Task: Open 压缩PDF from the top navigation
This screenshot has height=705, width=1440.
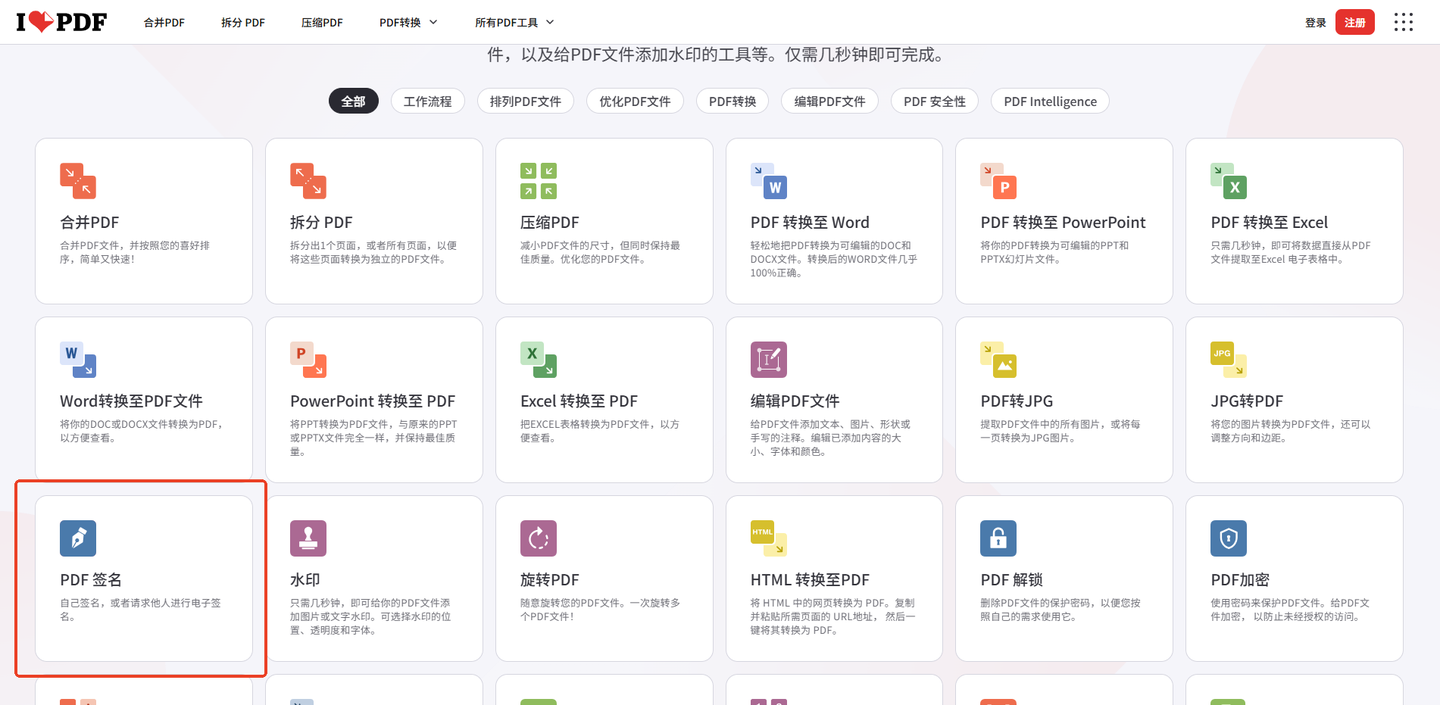Action: [322, 22]
